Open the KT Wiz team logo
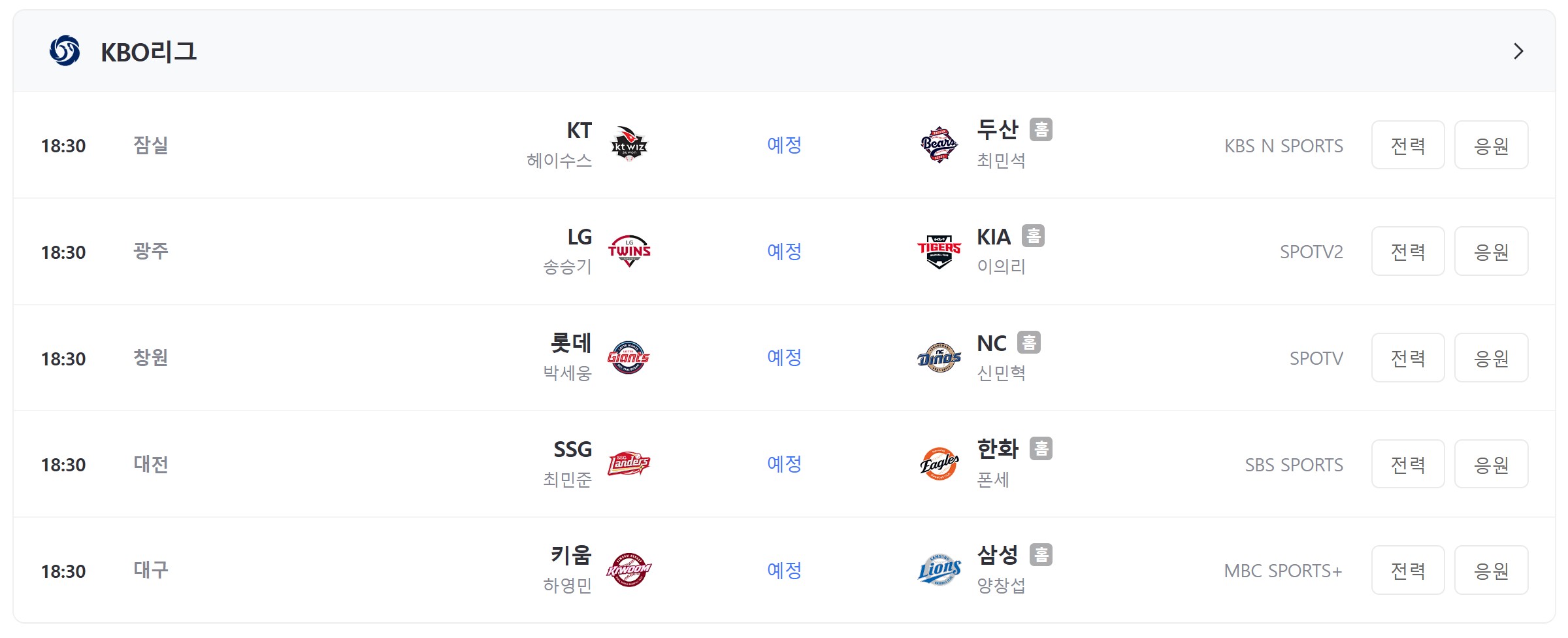This screenshot has width=1568, height=638. tap(629, 144)
